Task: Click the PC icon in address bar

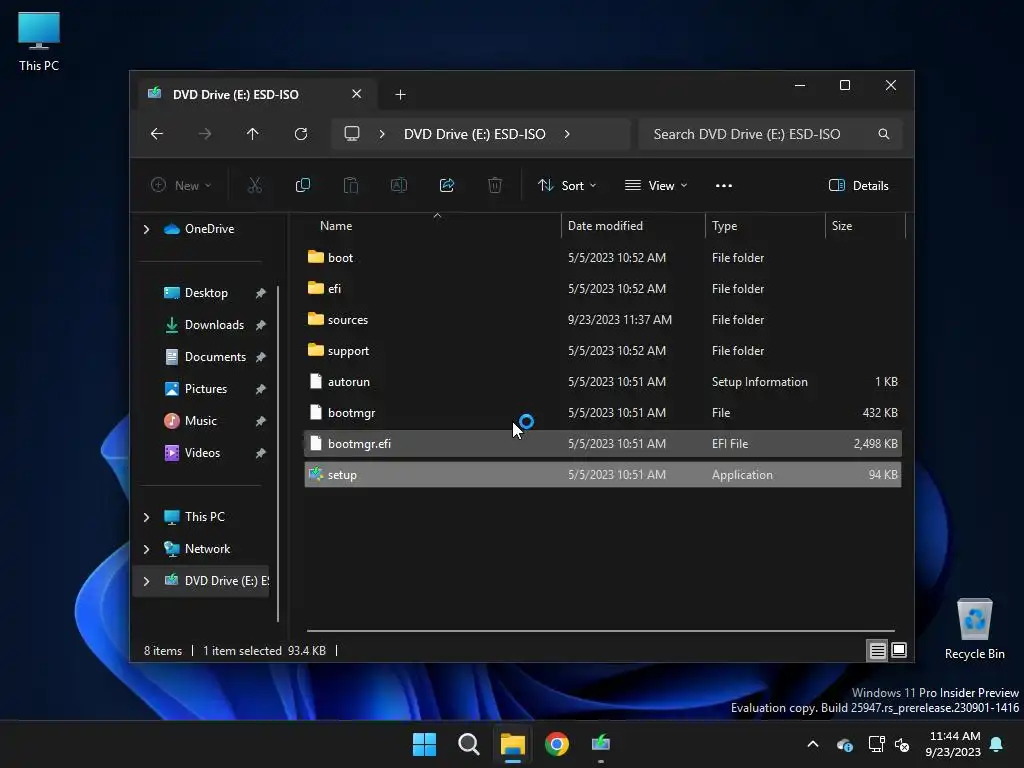Action: click(352, 134)
